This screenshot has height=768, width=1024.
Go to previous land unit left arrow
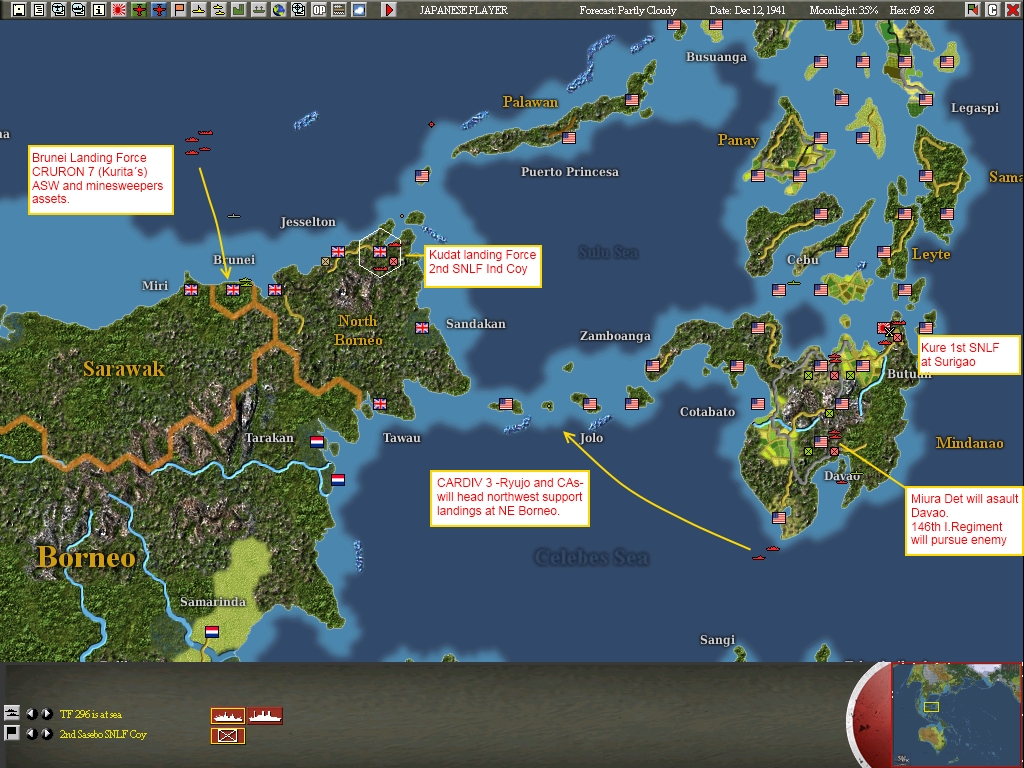[31, 733]
